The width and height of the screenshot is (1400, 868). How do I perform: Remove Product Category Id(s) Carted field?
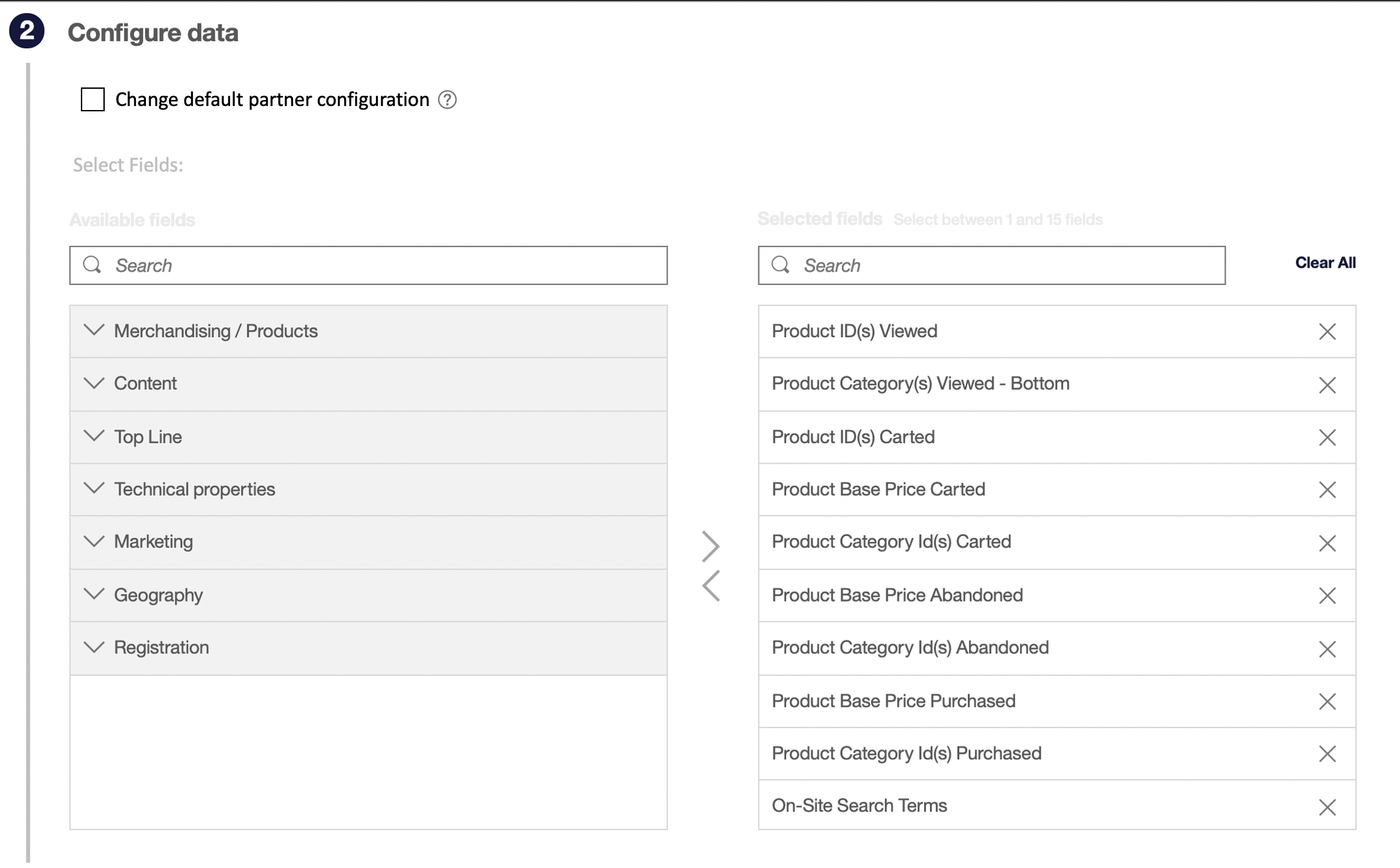tap(1327, 543)
